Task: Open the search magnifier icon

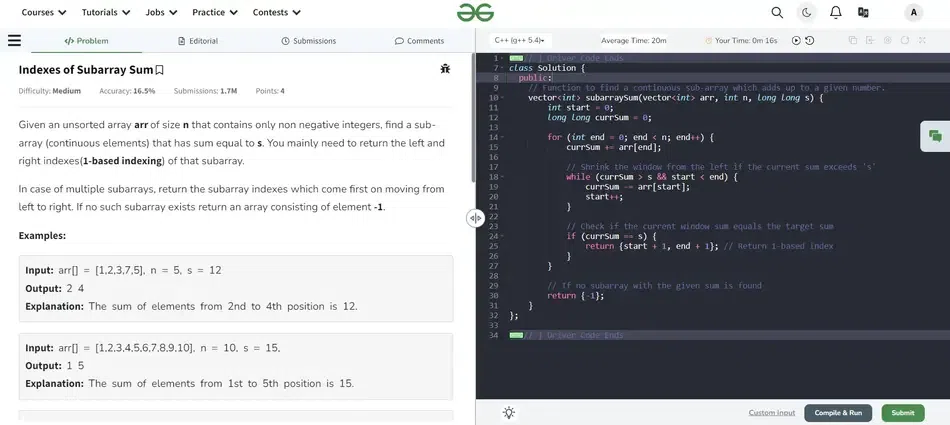Action: (x=777, y=12)
